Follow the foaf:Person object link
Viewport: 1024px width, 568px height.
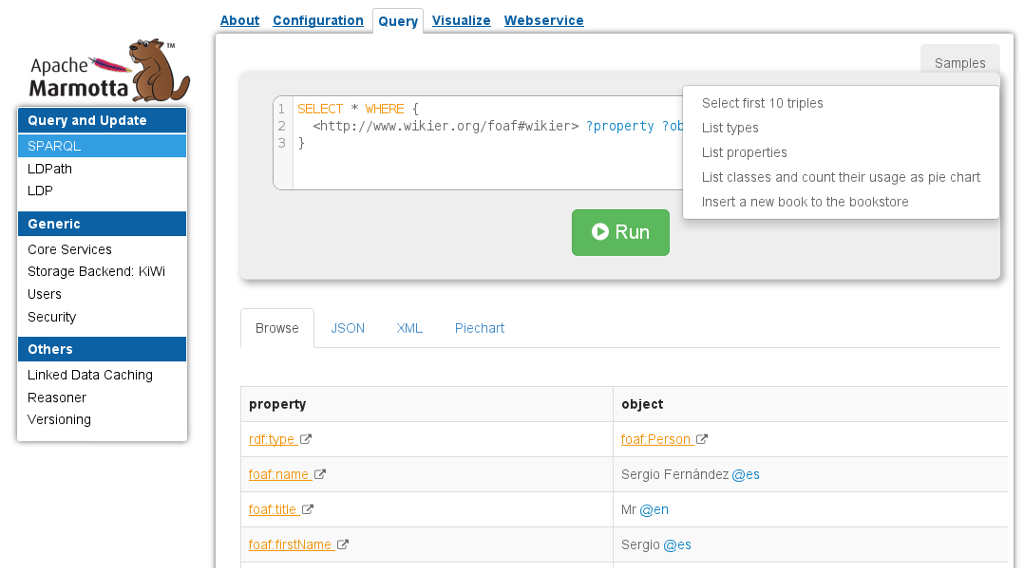click(655, 439)
